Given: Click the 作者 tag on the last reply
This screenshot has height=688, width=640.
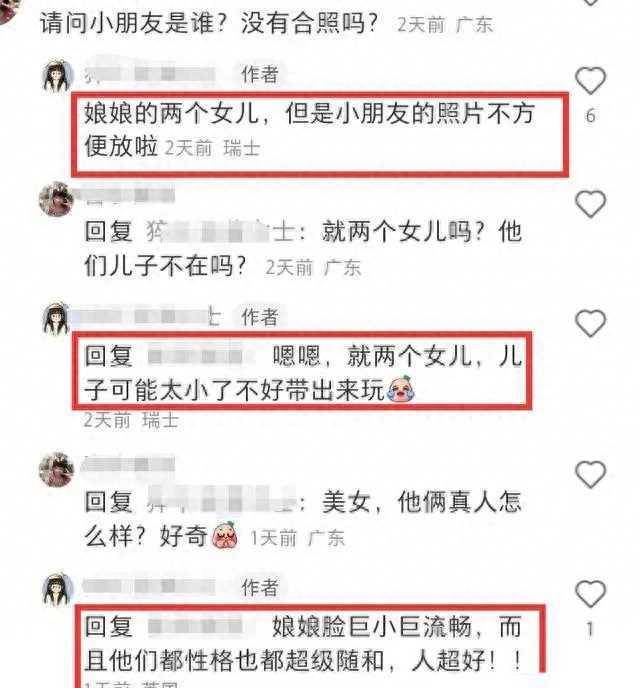Looking at the screenshot, I should (x=260, y=587).
